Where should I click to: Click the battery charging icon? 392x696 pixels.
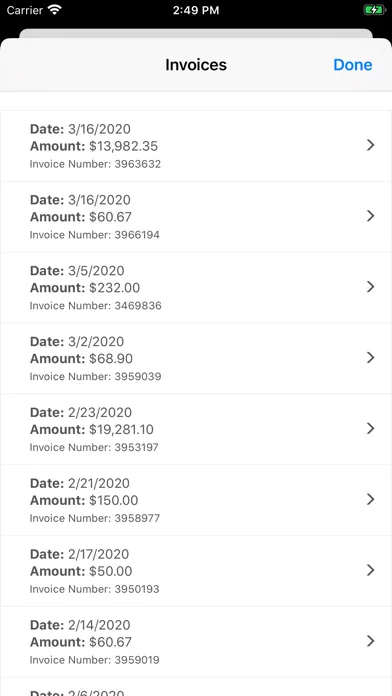[x=375, y=10]
